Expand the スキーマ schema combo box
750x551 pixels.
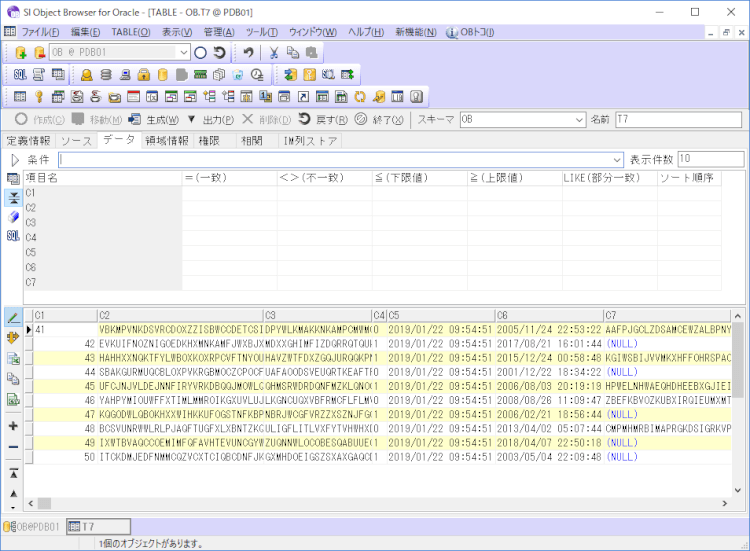coord(578,119)
